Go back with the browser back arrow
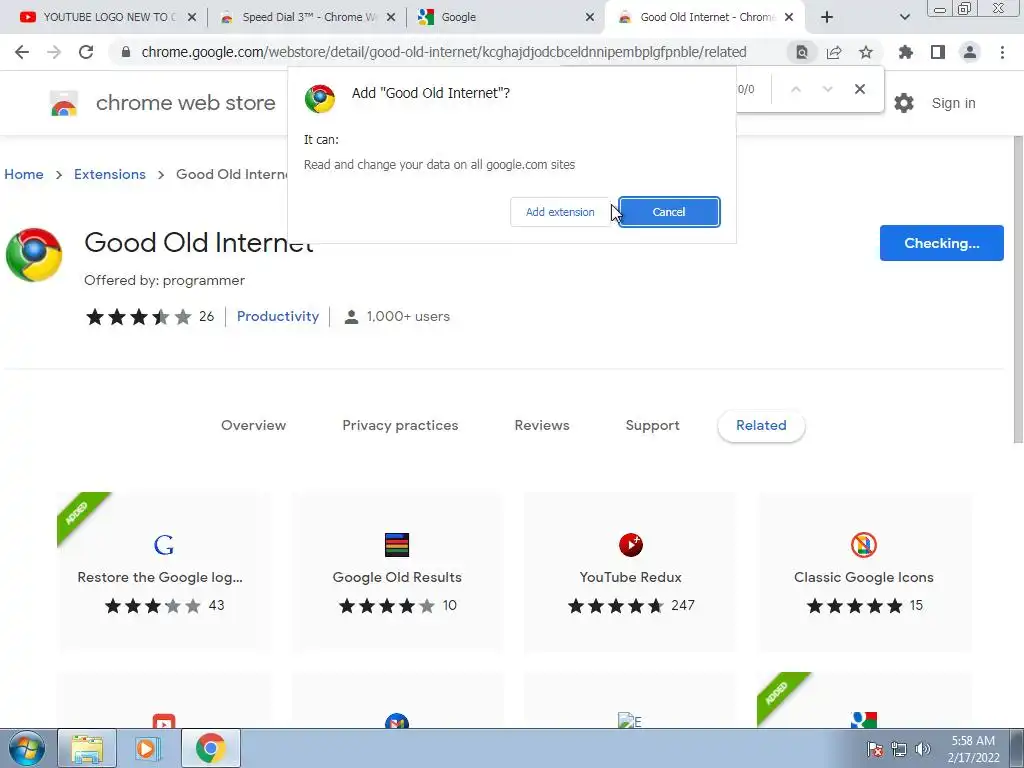 pos(22,52)
